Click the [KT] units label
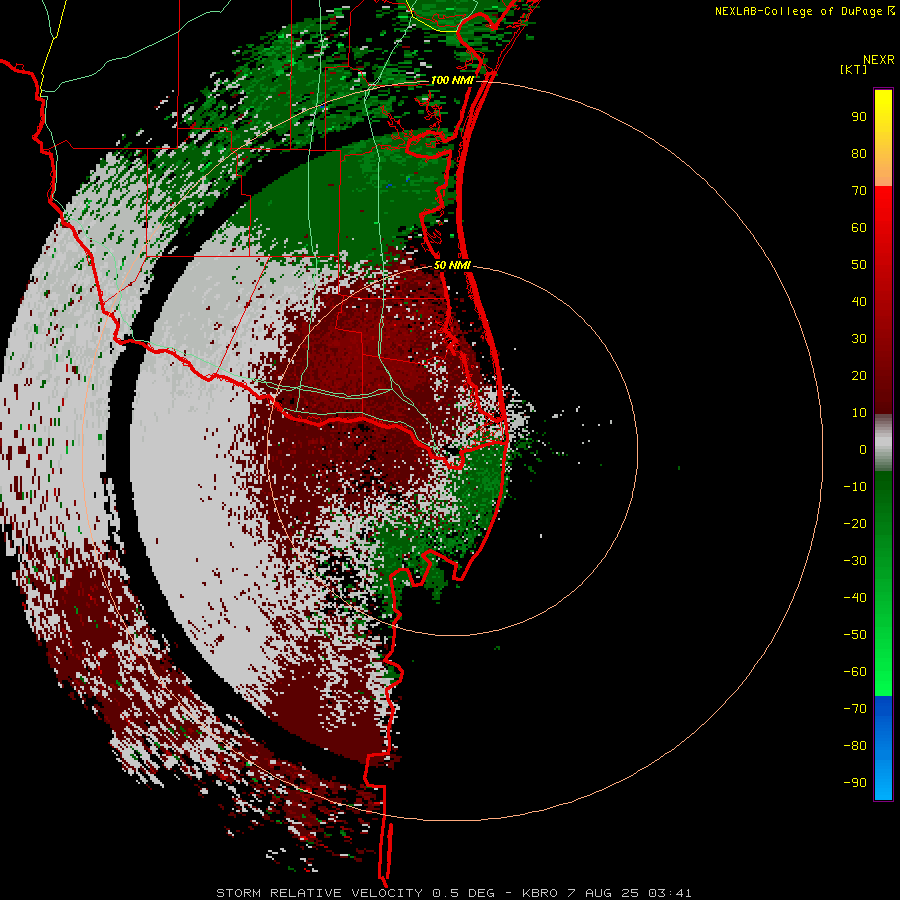 coord(853,69)
